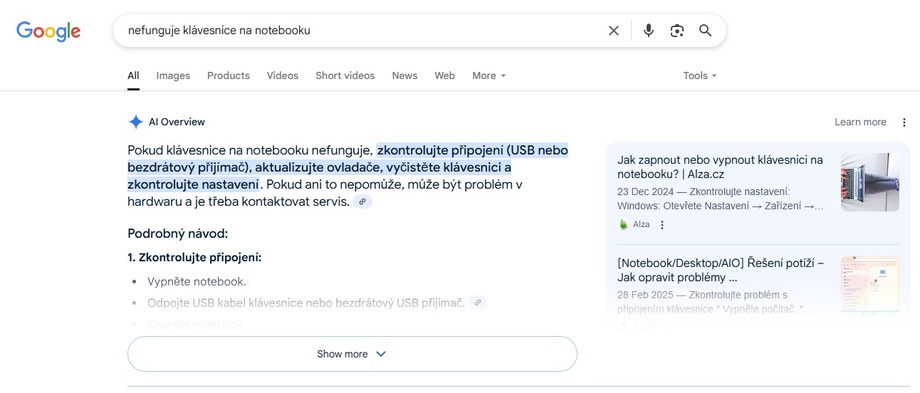Expand AI Overview with Show more
Screen dimensions: 920x393
[x=352, y=354]
